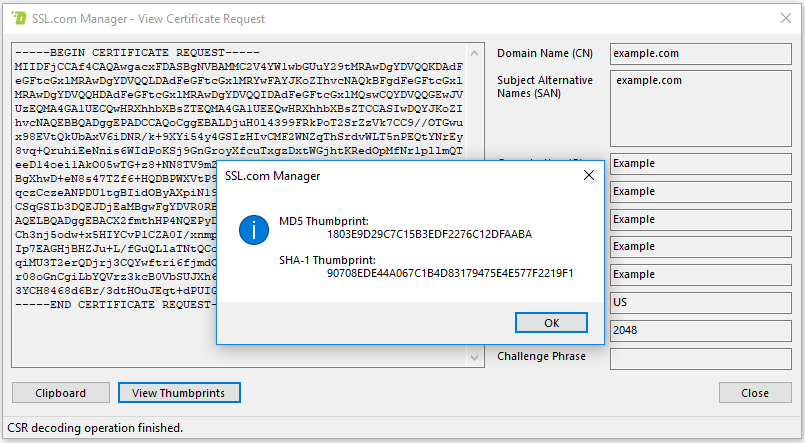Click the SSL.com Manager title bar app icon
Image resolution: width=805 pixels, height=443 pixels.
(17, 18)
